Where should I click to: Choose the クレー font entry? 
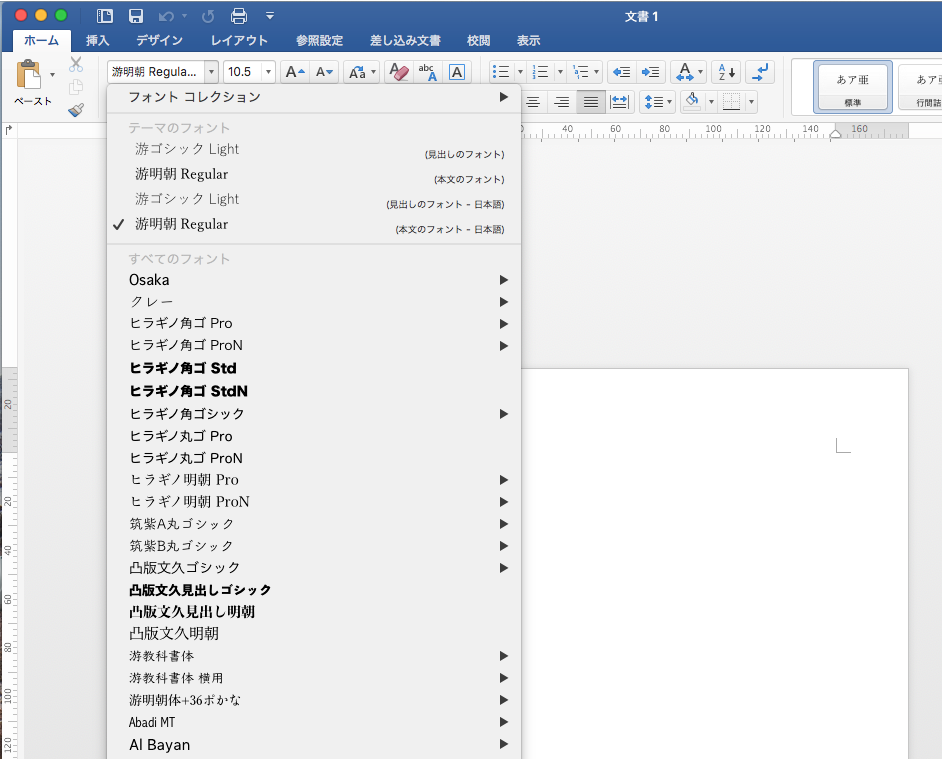(314, 302)
